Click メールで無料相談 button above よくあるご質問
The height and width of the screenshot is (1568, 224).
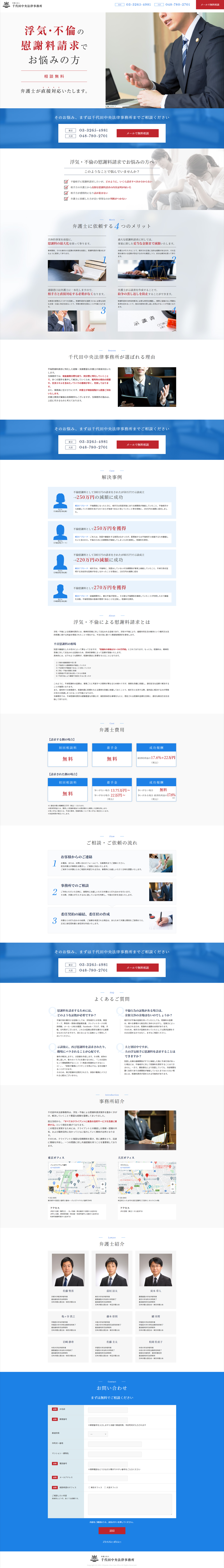[137, 967]
